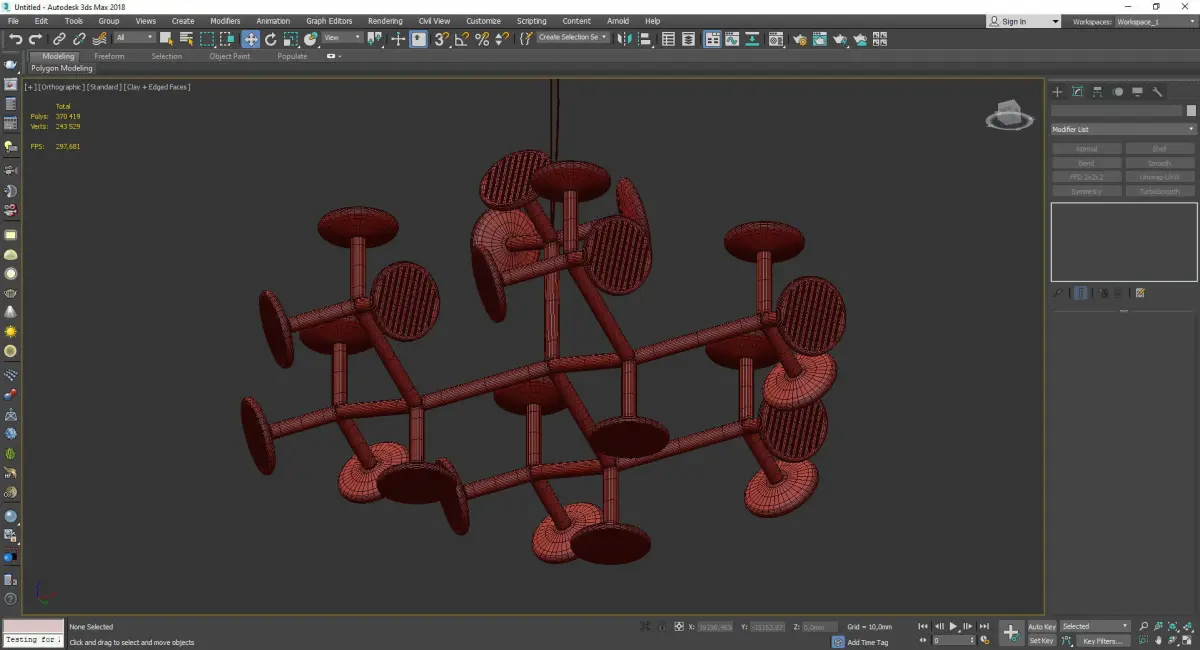Viewport: 1200px width, 650px height.
Task: Switch to the Object Paint ribbon tab
Action: tap(229, 56)
